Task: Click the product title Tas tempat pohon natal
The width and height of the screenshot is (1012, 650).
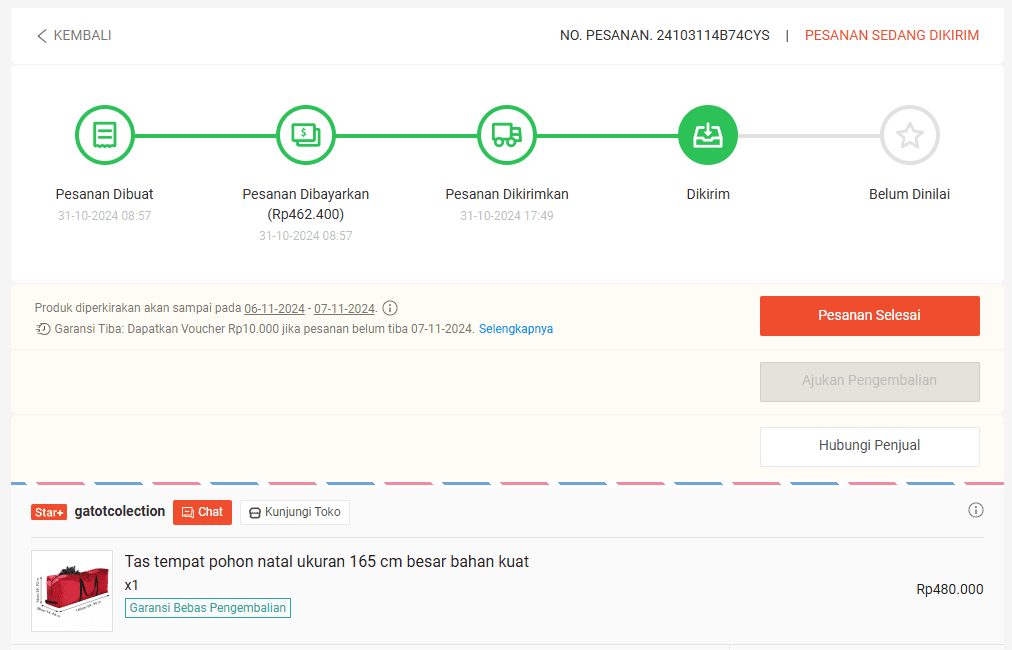Action: [327, 561]
